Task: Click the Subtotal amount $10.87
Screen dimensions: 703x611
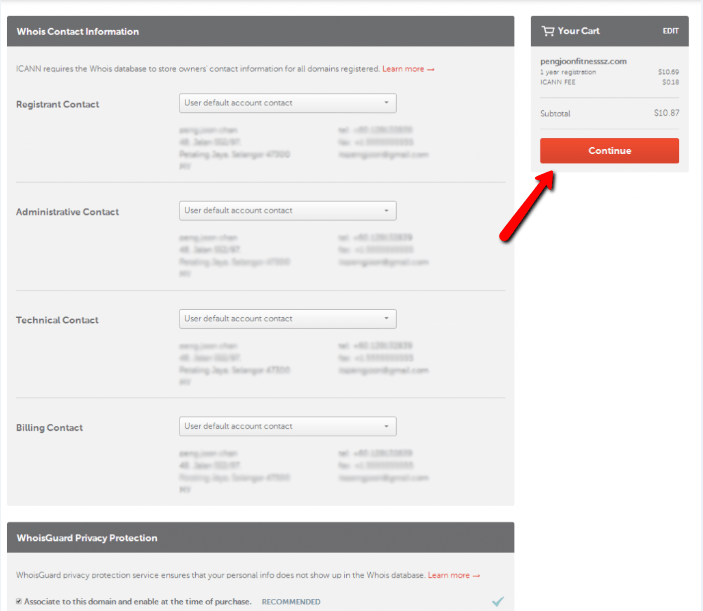Action: coord(666,113)
